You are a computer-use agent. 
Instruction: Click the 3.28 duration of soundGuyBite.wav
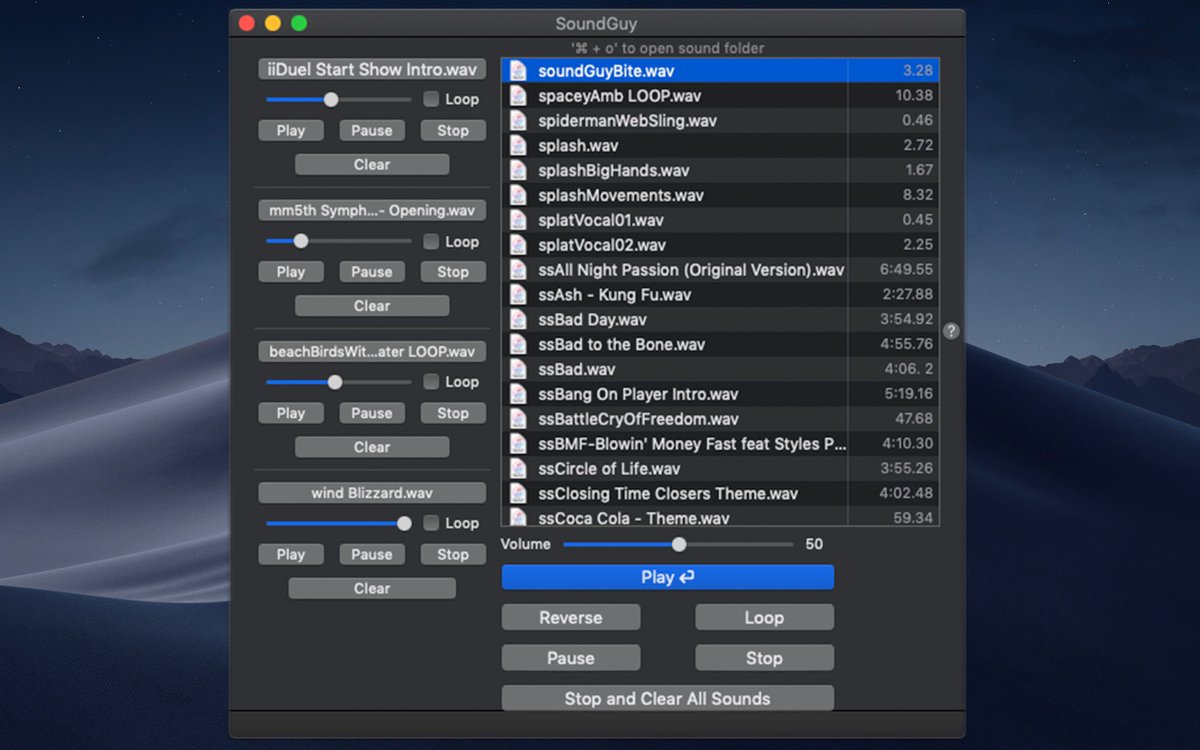coord(918,71)
